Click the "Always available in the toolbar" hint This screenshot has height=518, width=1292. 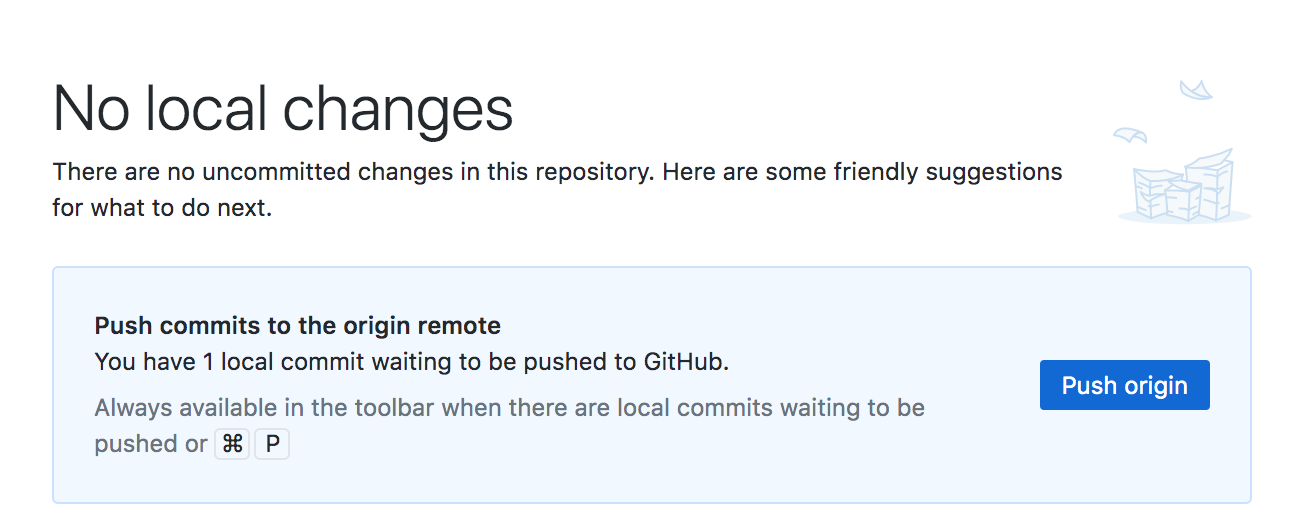pyautogui.click(x=509, y=408)
